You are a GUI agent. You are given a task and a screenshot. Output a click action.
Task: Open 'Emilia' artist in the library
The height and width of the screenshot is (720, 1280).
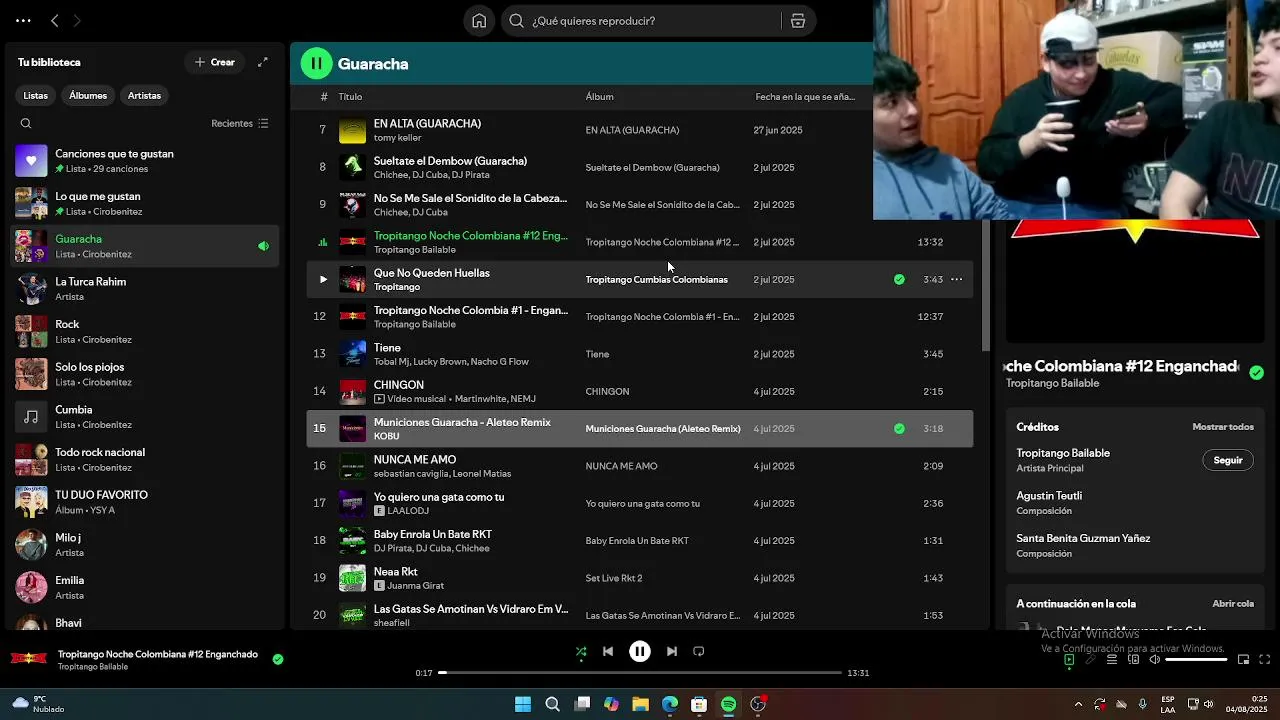145,588
